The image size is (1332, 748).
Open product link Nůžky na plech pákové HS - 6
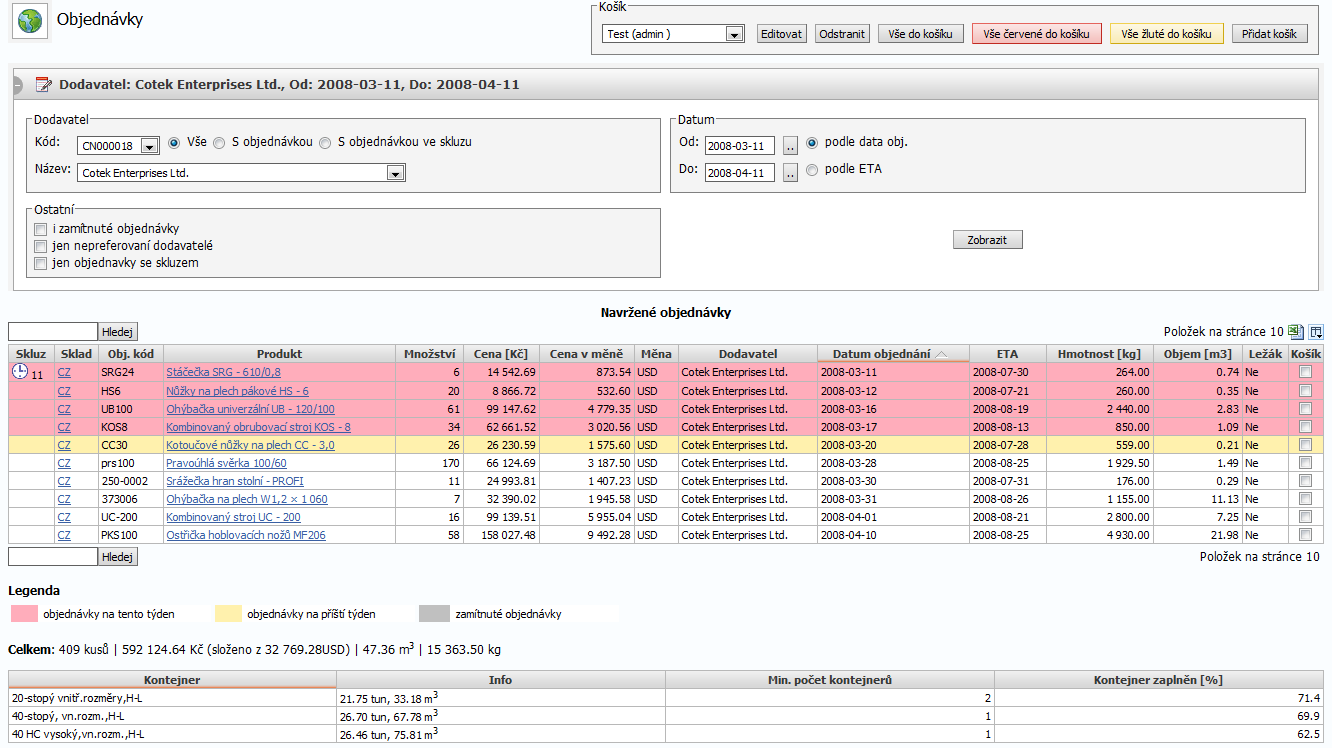point(237,391)
